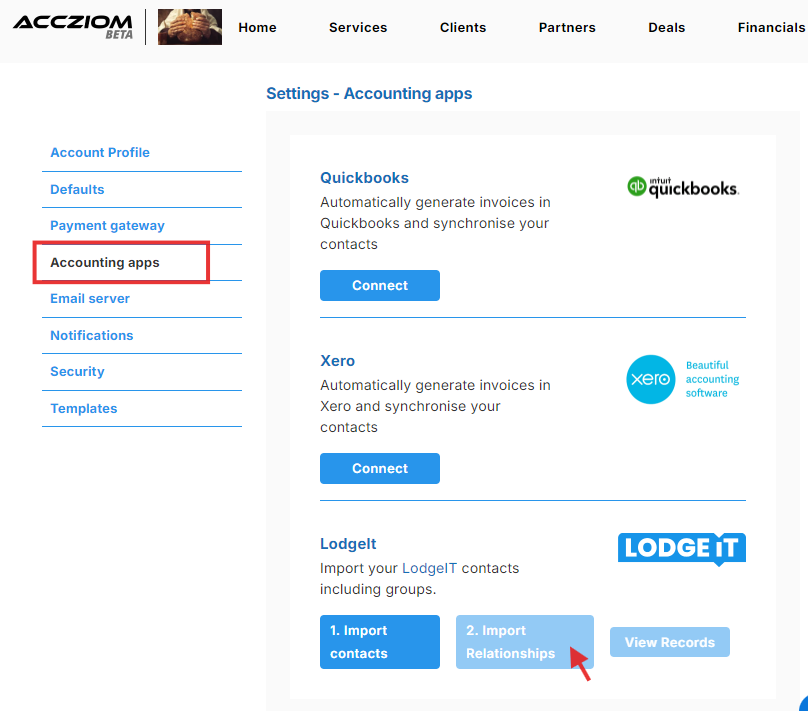Follow the LodgeIT link in the description

point(429,568)
